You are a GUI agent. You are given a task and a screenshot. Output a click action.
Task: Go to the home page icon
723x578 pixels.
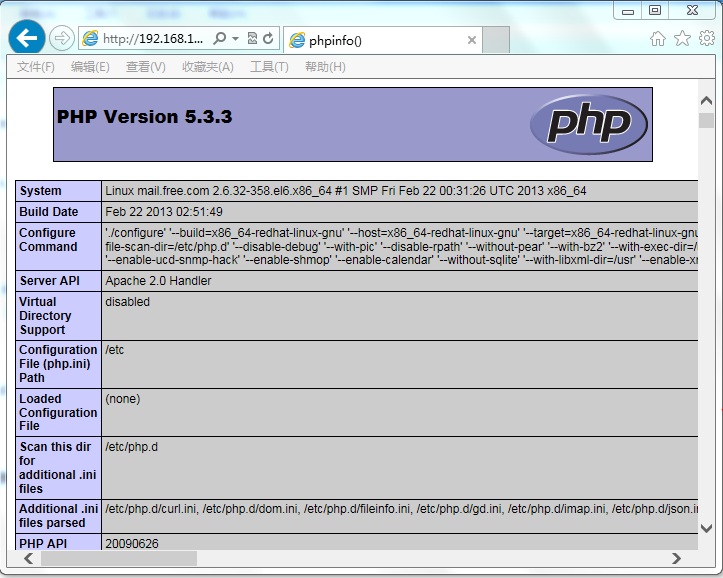[658, 39]
